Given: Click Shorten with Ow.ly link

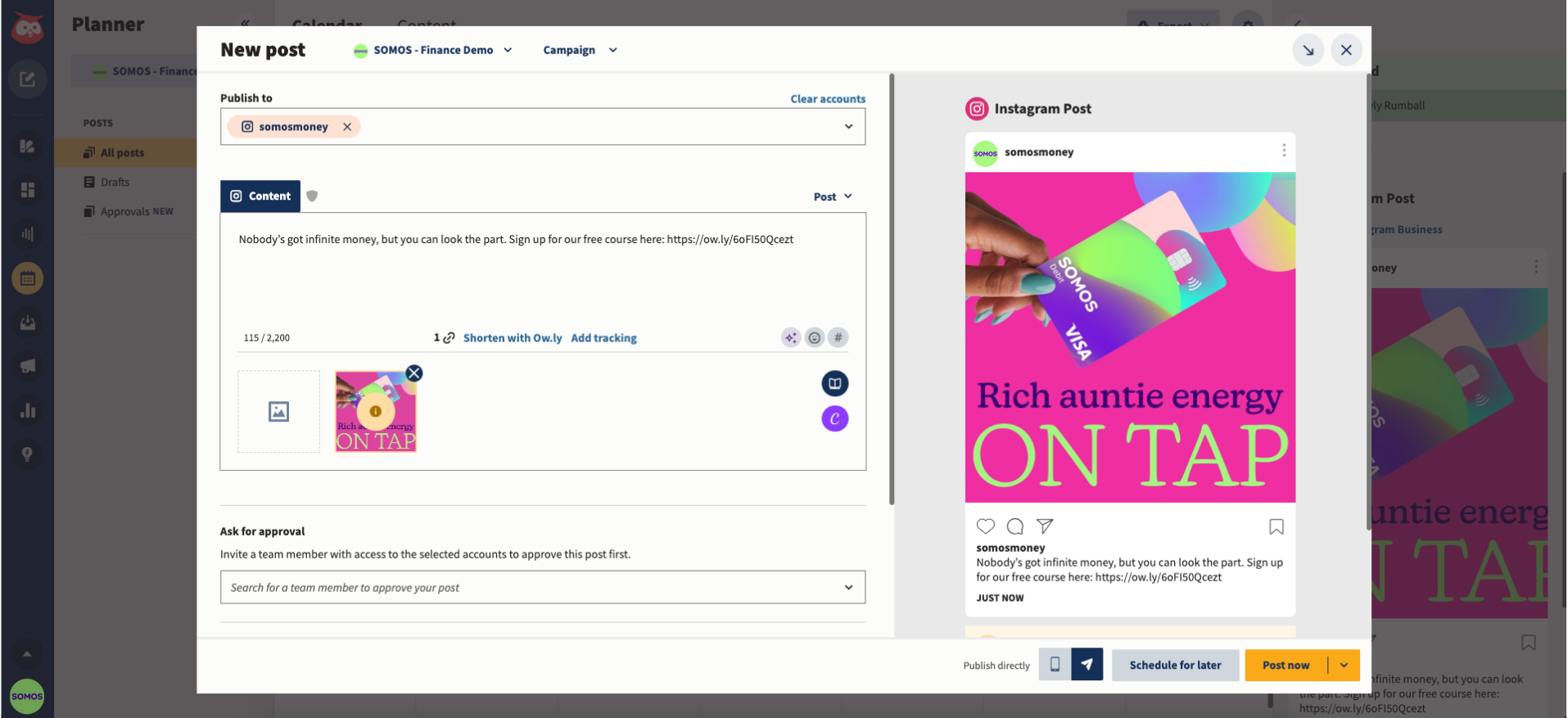Looking at the screenshot, I should tap(513, 337).
